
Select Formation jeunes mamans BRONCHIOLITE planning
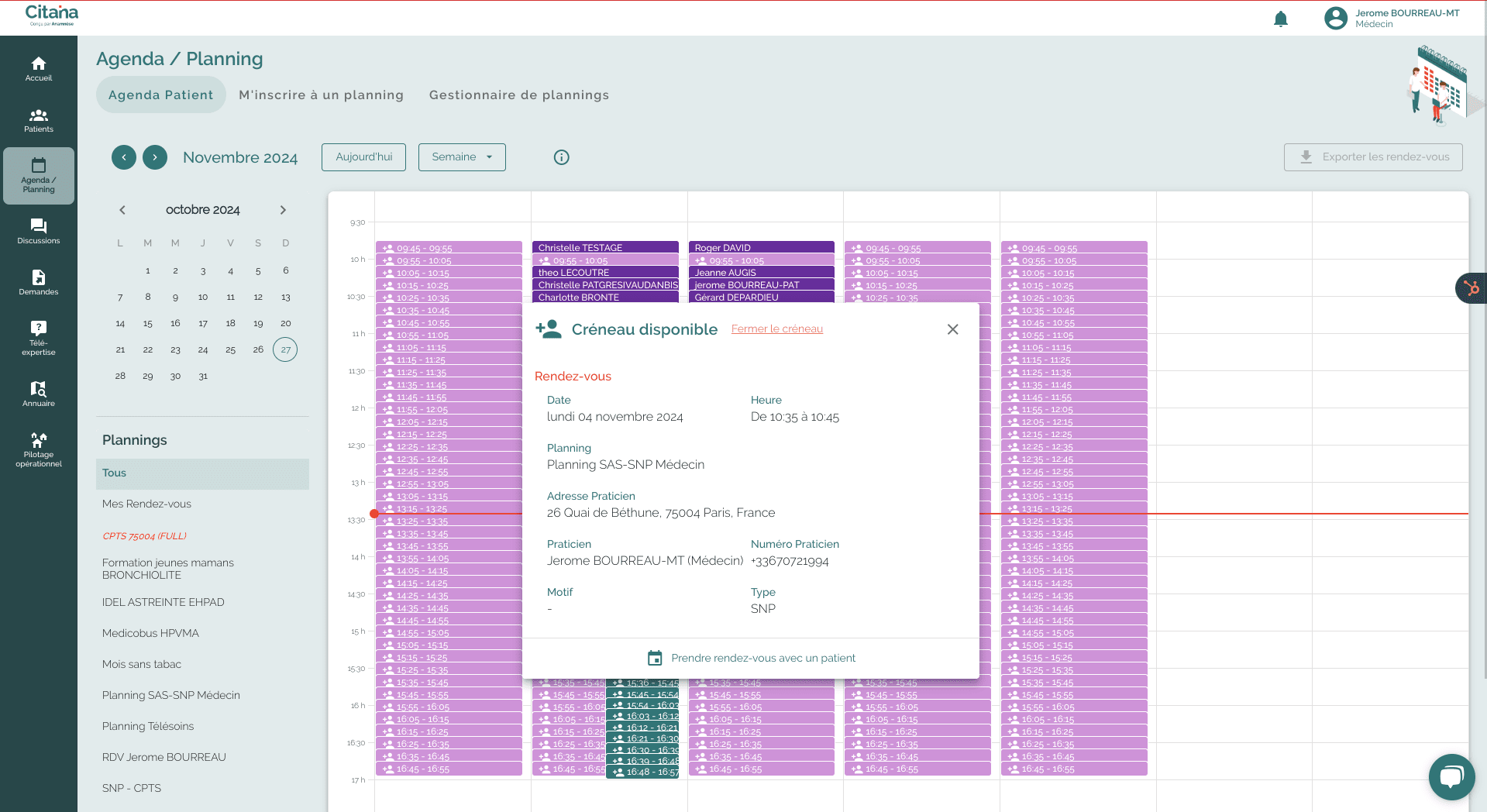[202, 569]
